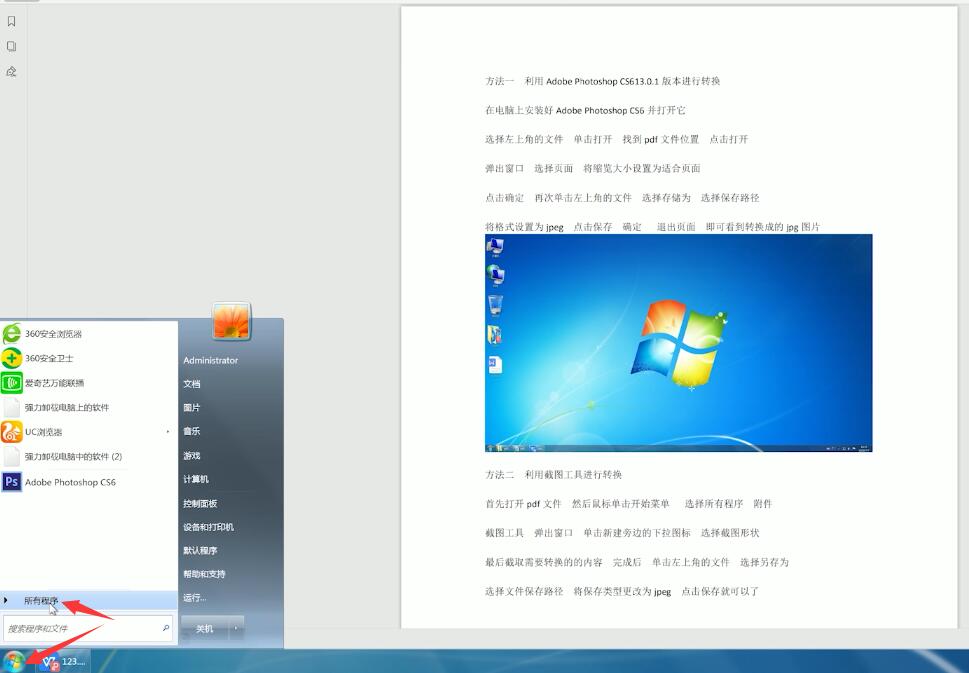Open the arrow menu beside 关机
The image size is (969, 673).
click(235, 629)
